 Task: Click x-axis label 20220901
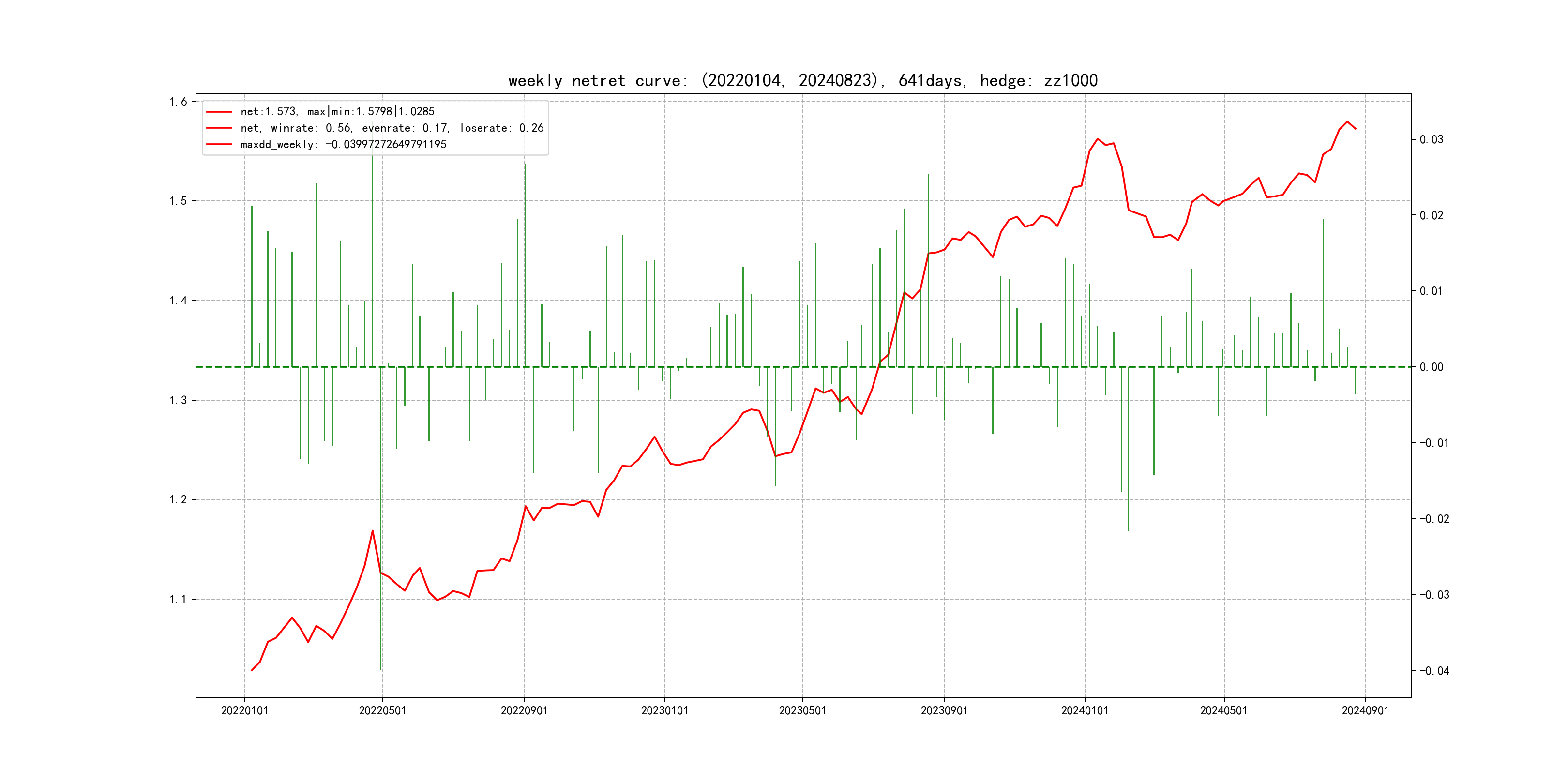click(x=524, y=710)
